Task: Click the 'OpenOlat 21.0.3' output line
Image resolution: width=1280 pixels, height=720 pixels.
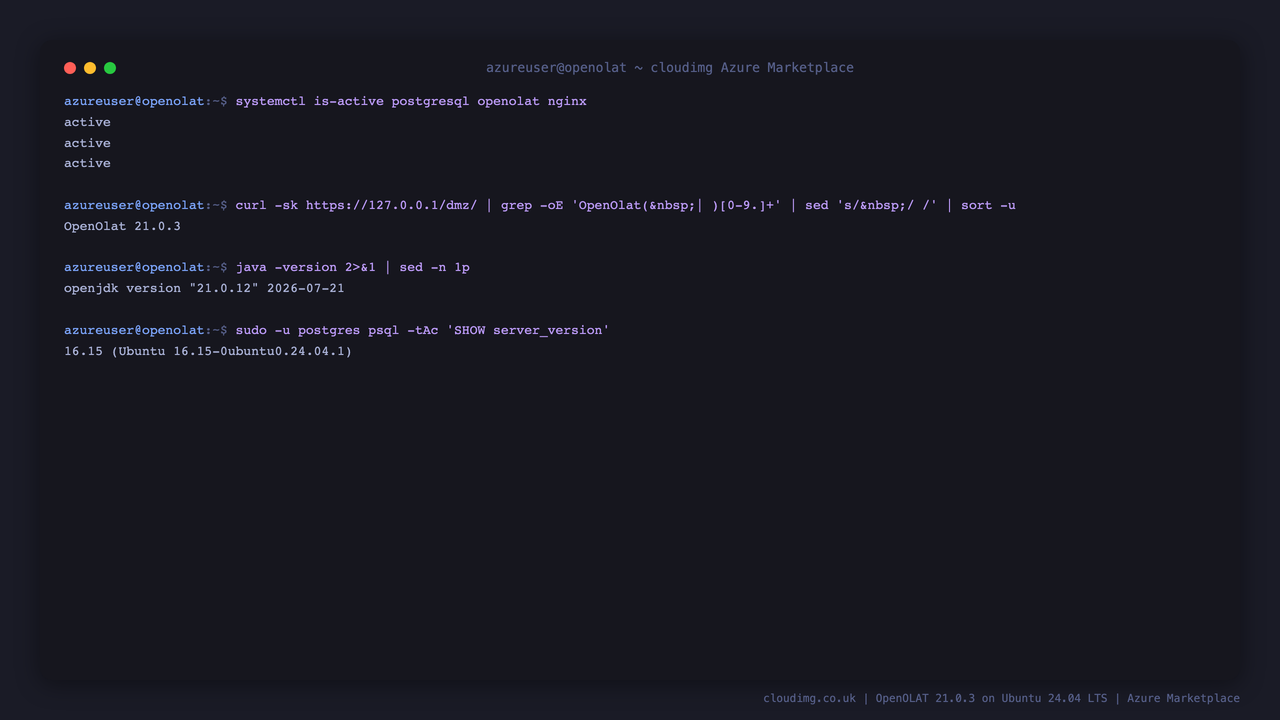Action: pyautogui.click(x=122, y=226)
